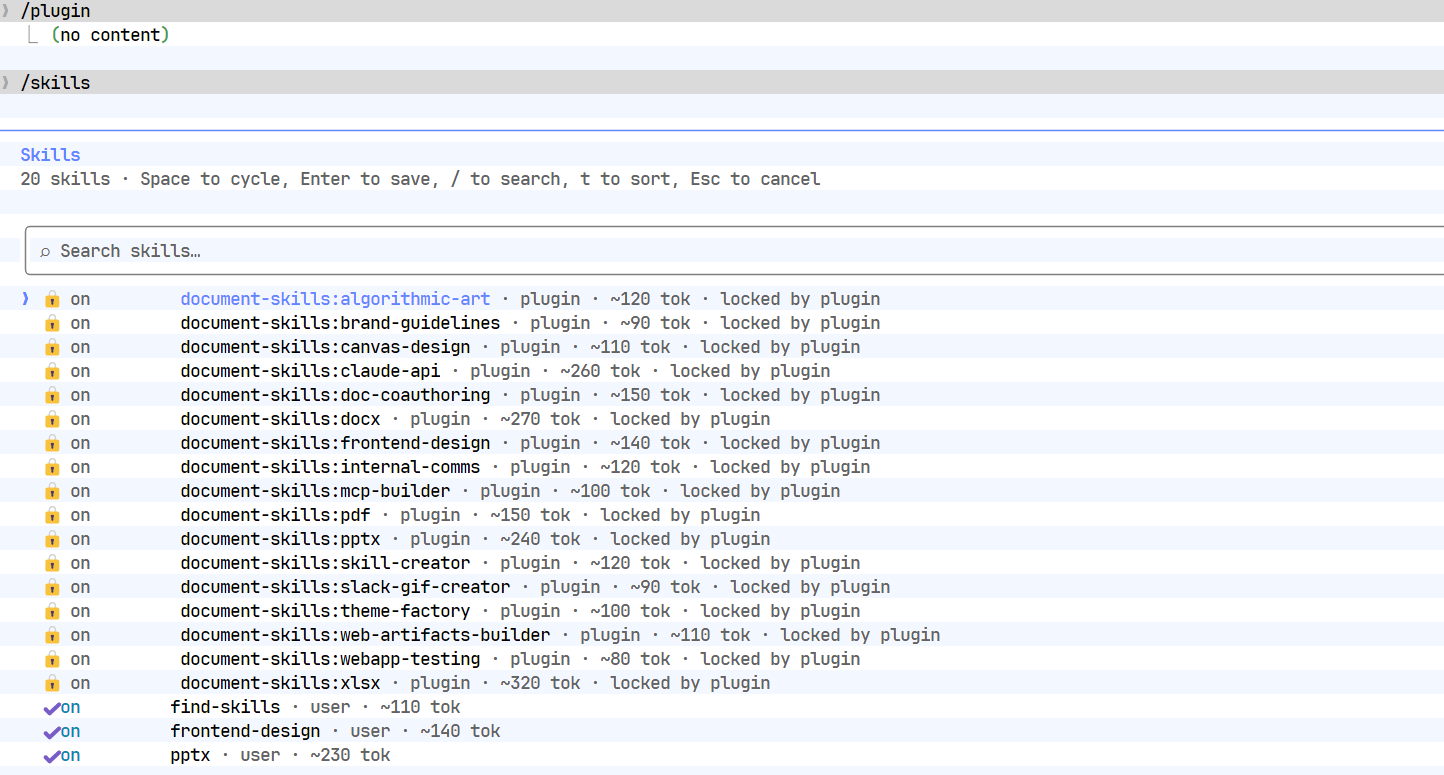Select the lock icon on web-artifacts-builder row
This screenshot has height=775, width=1444.
52,635
